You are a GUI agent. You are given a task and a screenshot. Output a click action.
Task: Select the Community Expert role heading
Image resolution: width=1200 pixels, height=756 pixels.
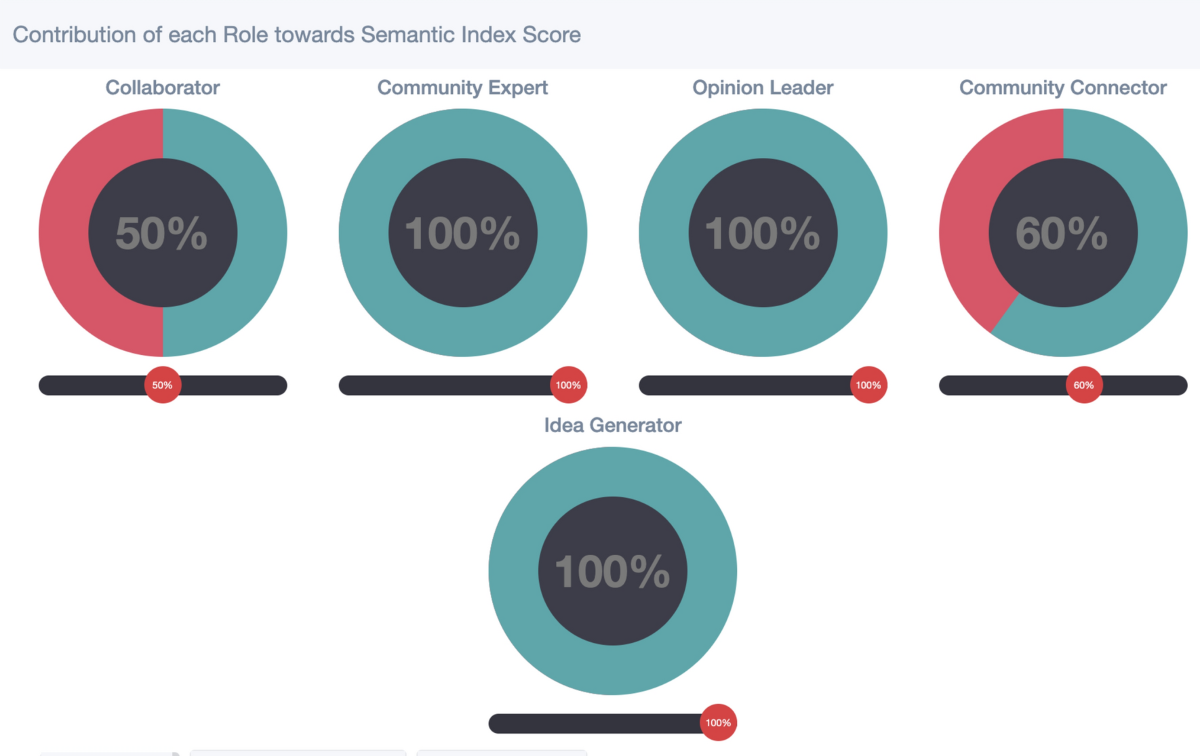462,88
